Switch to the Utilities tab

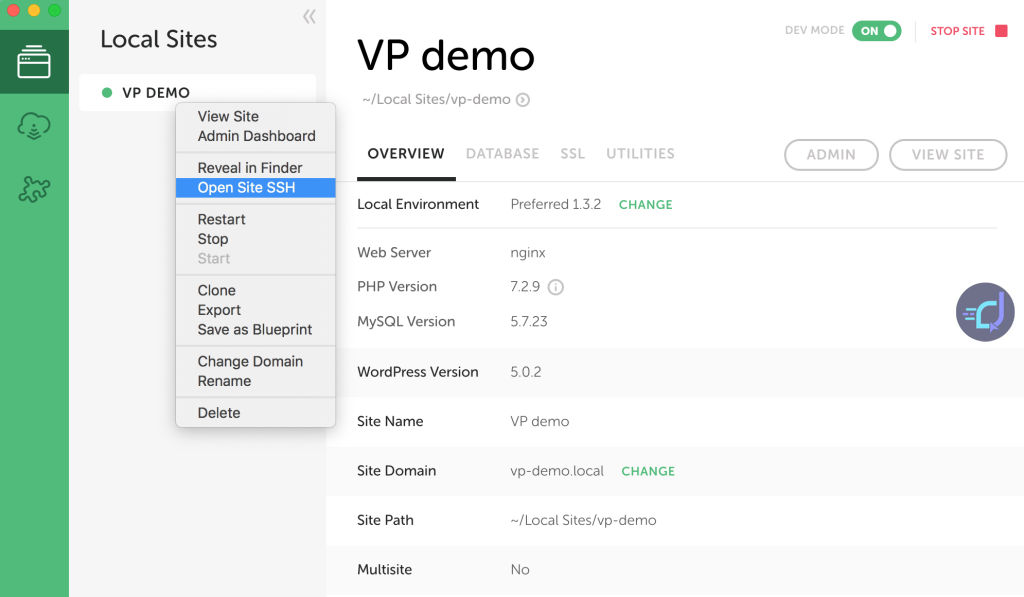click(640, 153)
